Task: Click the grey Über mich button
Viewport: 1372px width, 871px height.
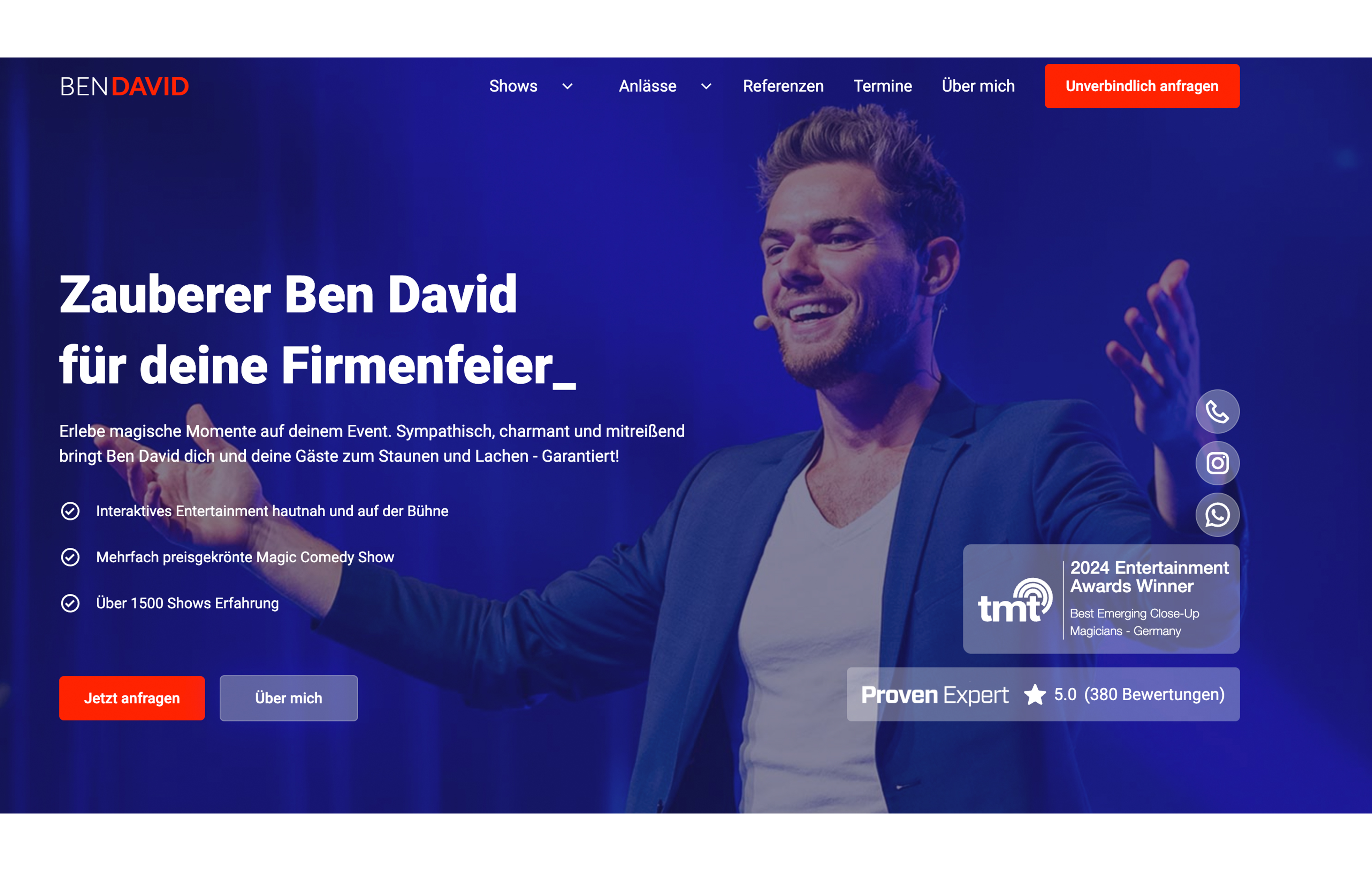Action: [289, 699]
